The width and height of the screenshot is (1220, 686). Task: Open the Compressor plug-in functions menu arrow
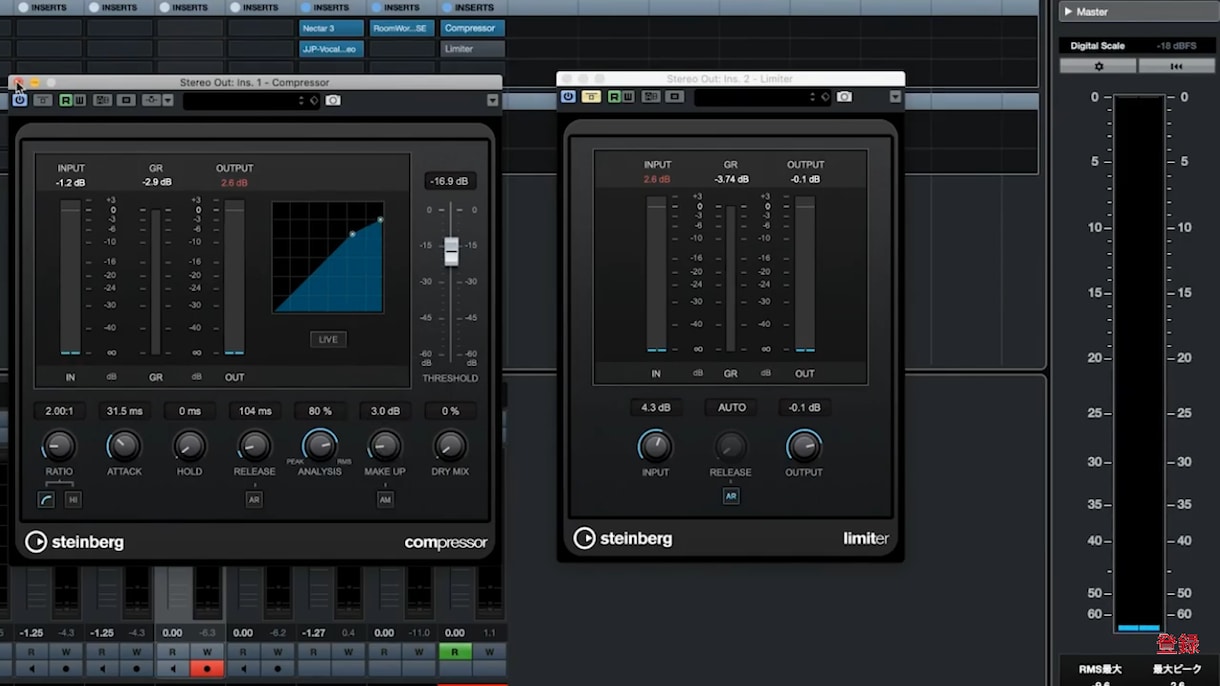[492, 100]
